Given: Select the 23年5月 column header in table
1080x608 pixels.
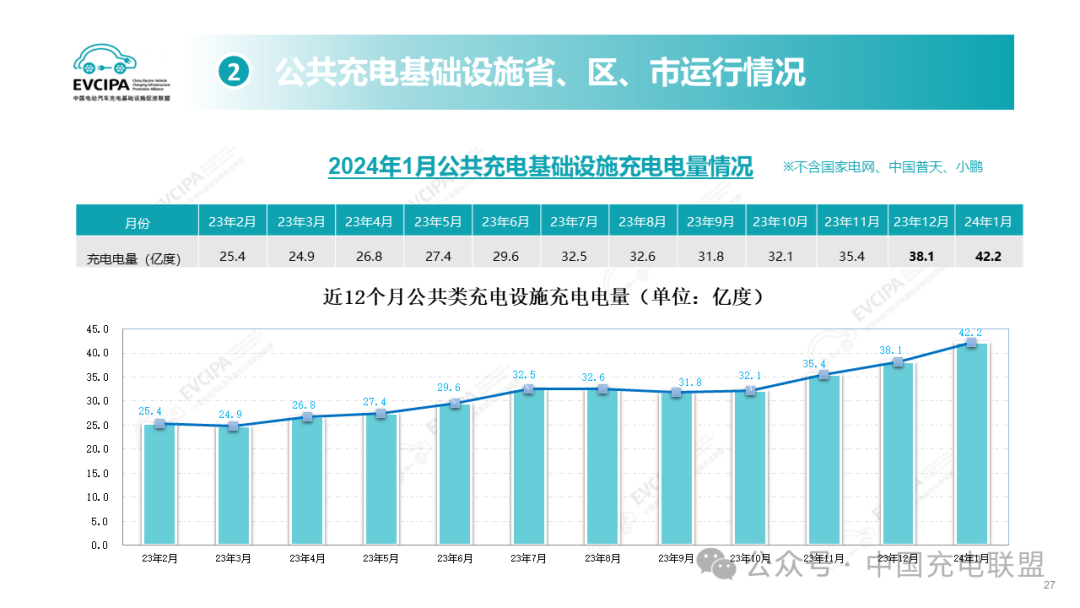Looking at the screenshot, I should [437, 221].
